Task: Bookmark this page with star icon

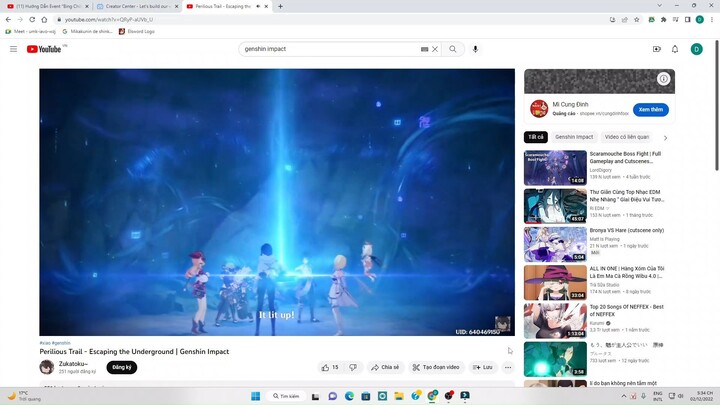Action: point(636,20)
